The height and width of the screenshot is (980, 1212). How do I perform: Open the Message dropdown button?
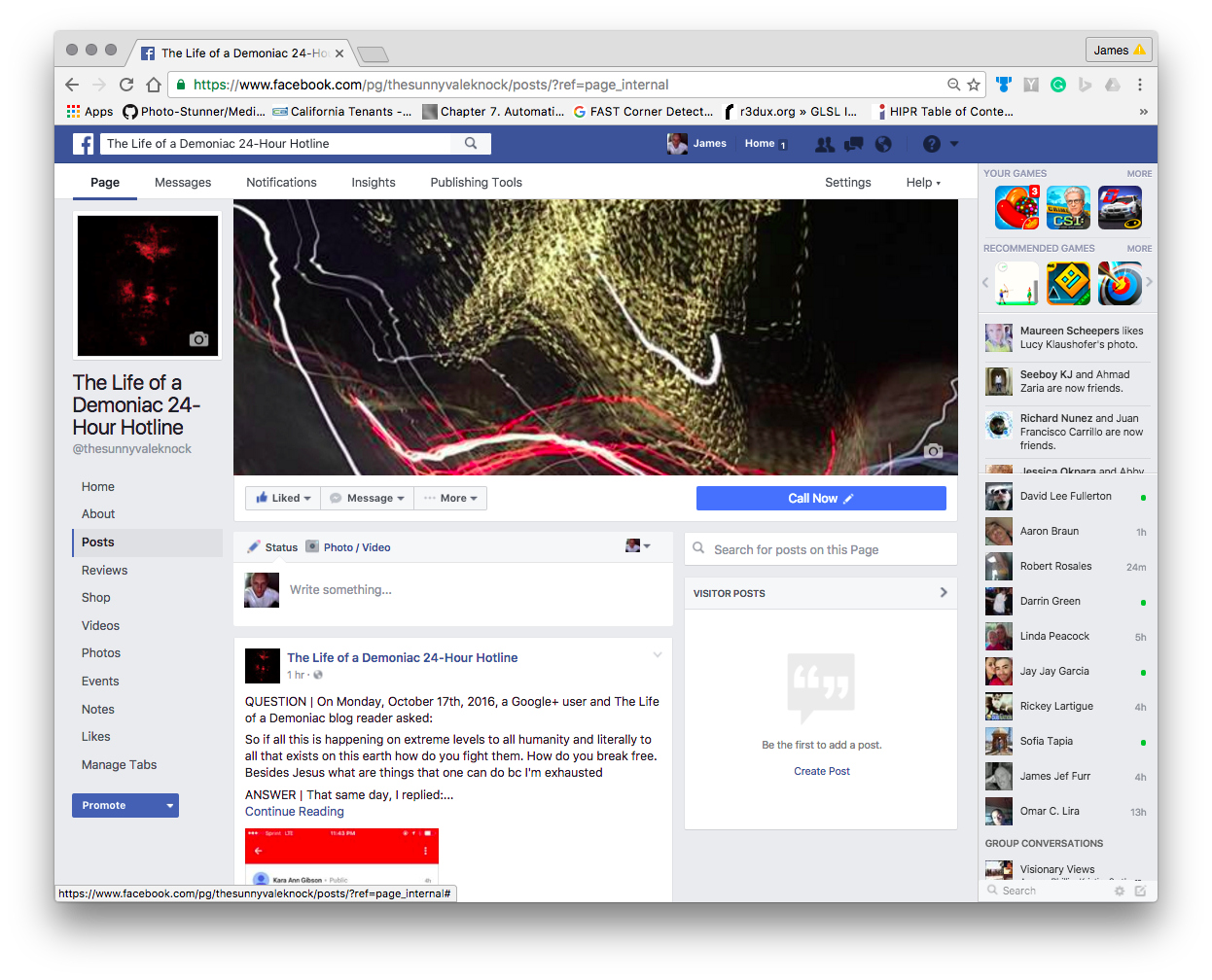point(368,498)
